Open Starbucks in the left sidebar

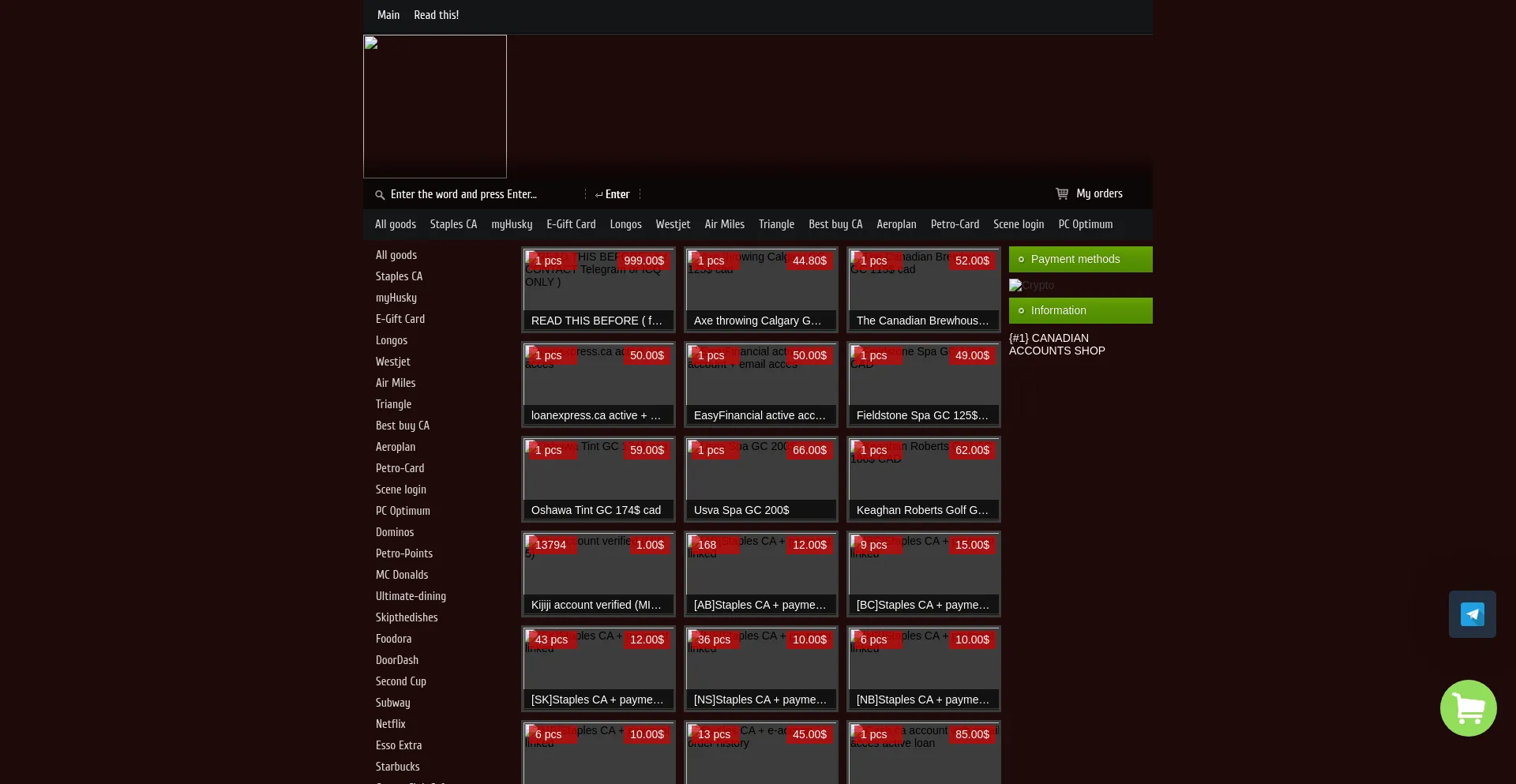click(397, 767)
